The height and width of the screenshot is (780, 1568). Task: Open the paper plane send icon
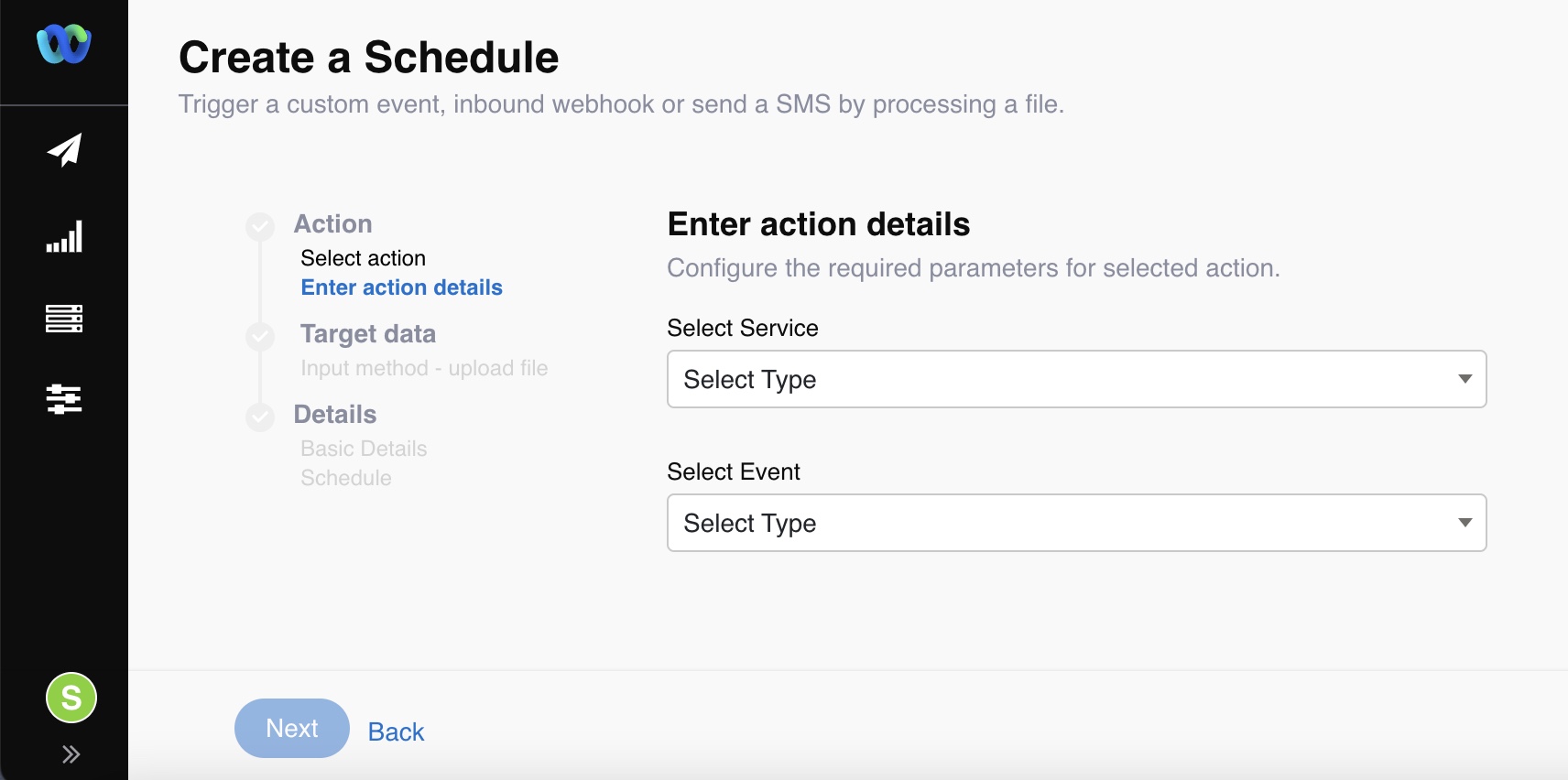(x=64, y=150)
